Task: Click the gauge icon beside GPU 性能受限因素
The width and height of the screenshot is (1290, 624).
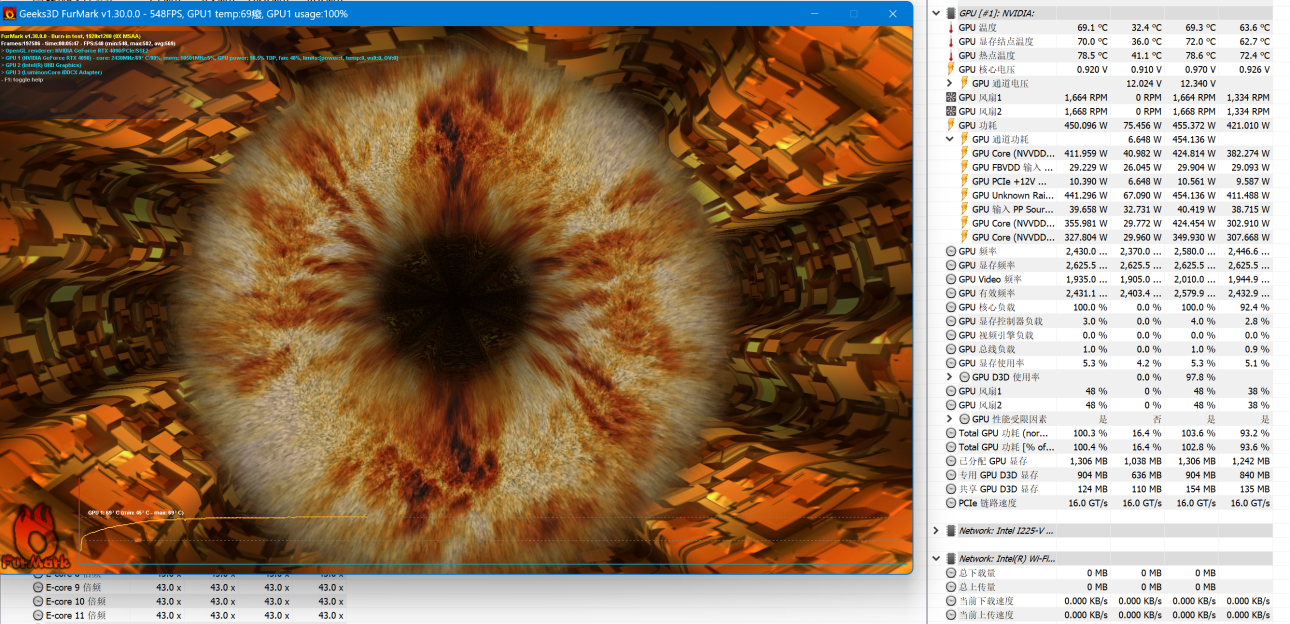Action: tap(965, 420)
